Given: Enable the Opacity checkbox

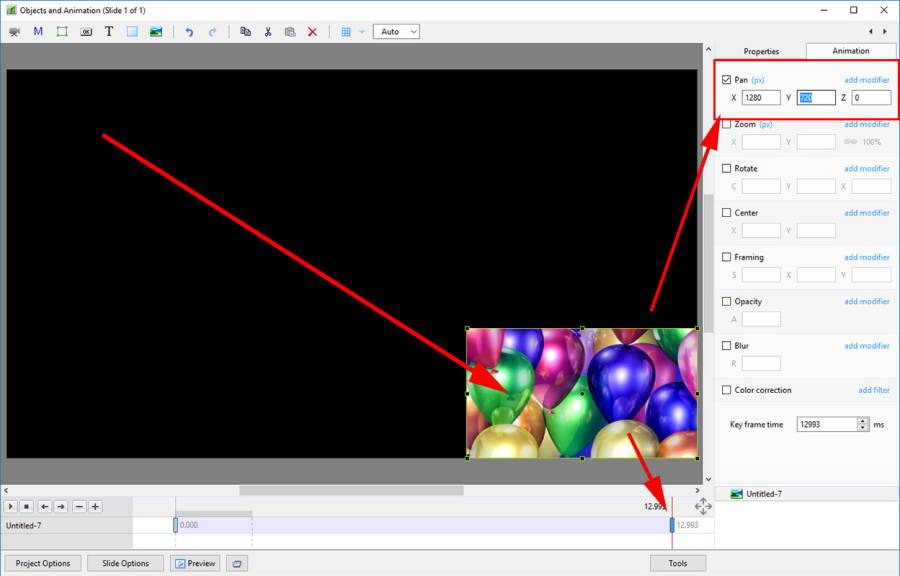Looking at the screenshot, I should pos(726,301).
